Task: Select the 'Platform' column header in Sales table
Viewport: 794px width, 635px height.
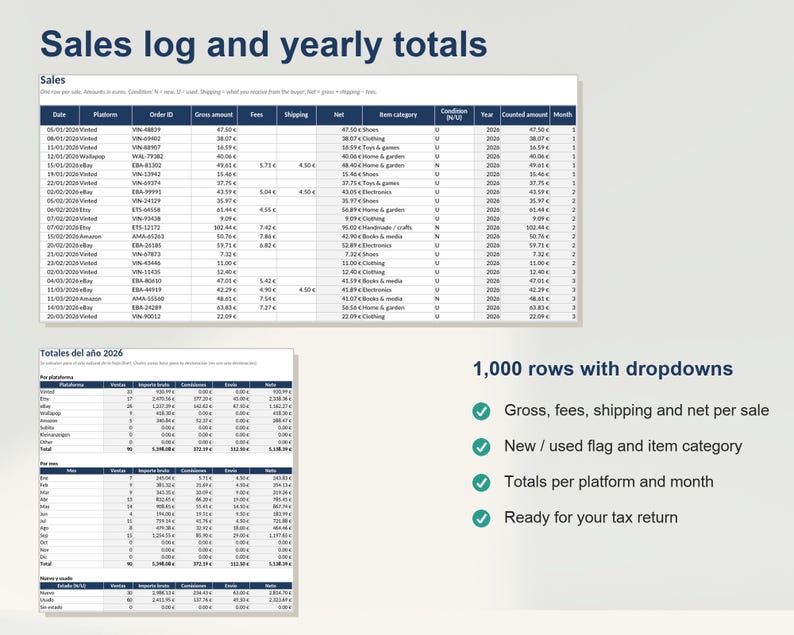Action: (105, 115)
